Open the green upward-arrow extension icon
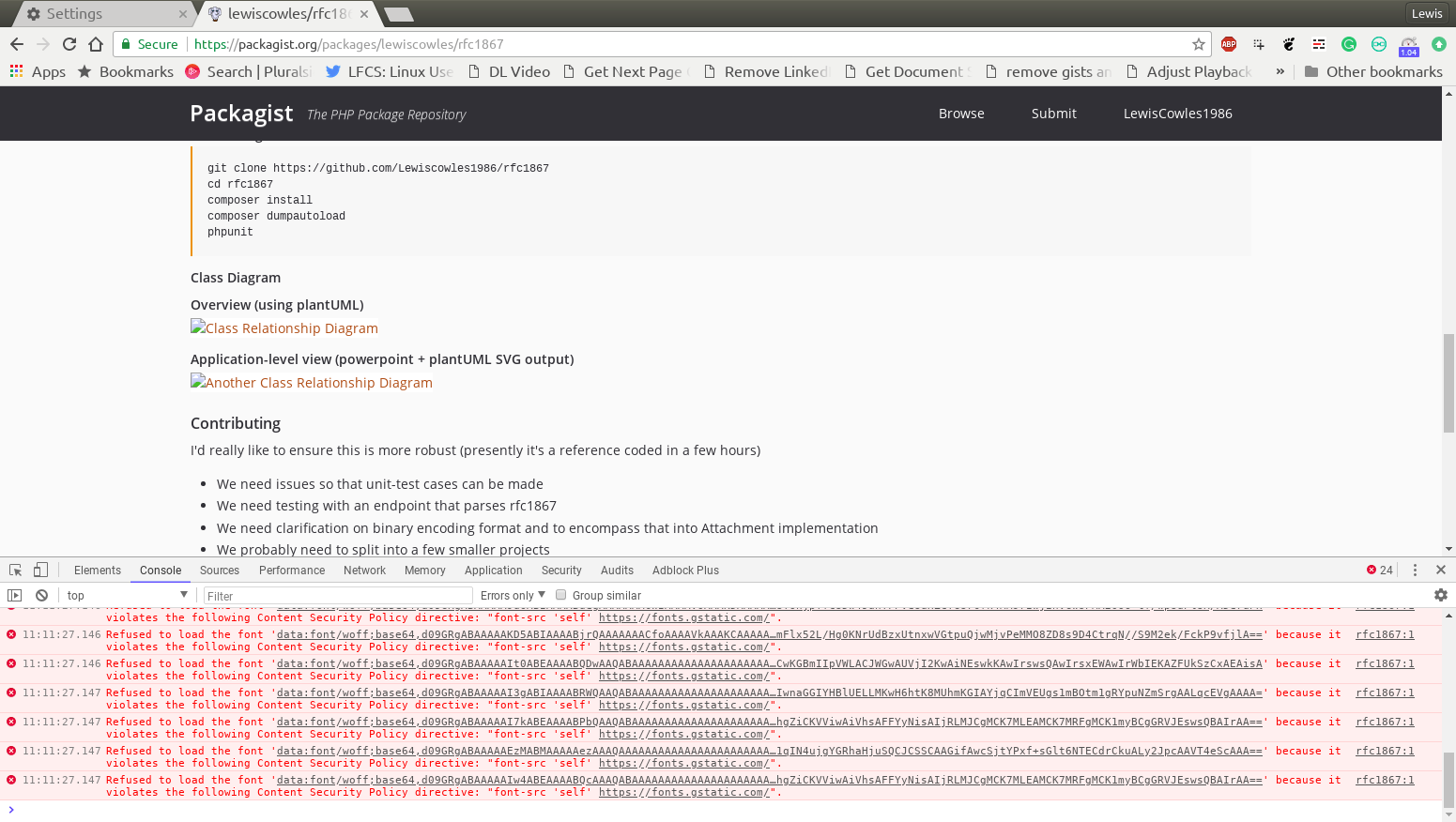 pyautogui.click(x=1439, y=44)
